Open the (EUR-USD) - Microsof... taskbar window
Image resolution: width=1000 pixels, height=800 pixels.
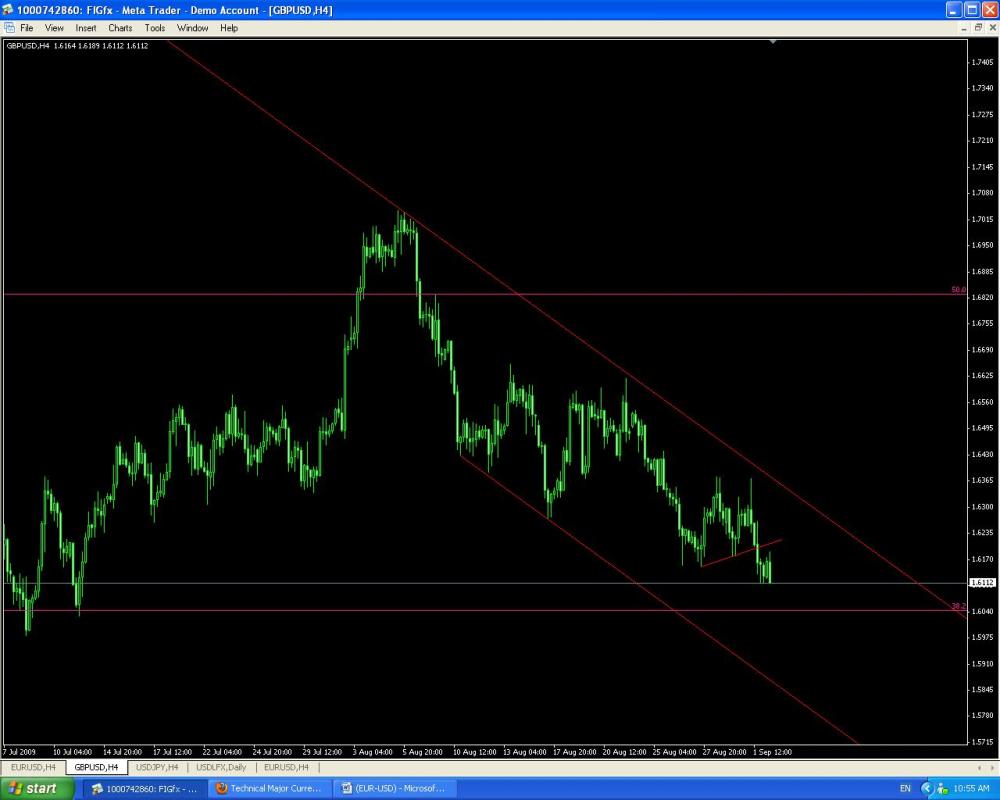tap(395, 789)
